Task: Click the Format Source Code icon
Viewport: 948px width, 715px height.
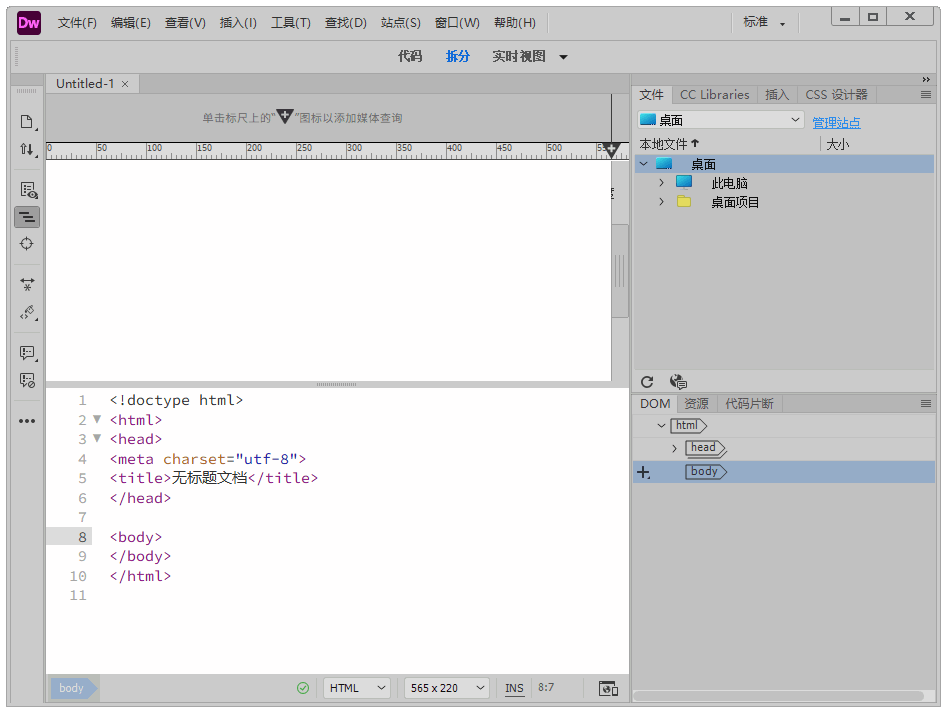Action: (27, 313)
